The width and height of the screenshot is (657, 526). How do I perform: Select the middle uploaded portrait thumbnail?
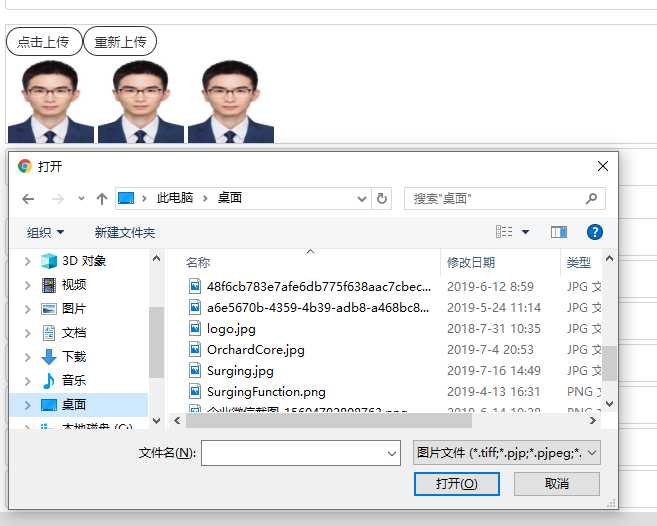(x=141, y=102)
